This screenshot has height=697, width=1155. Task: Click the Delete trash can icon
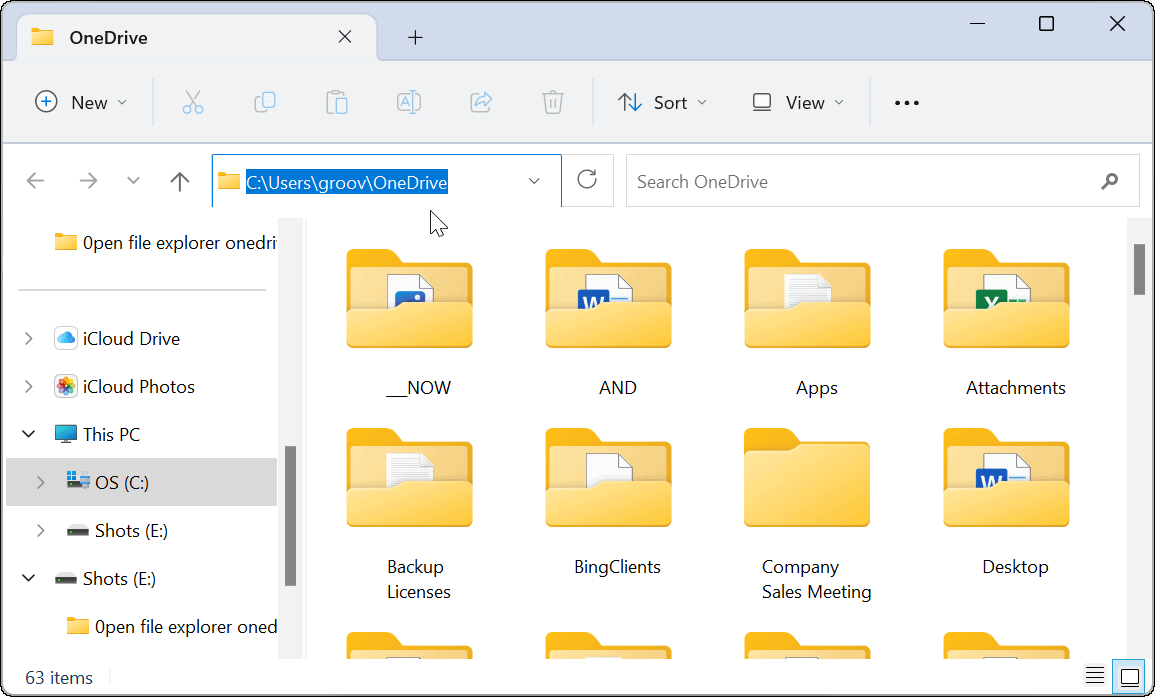(552, 102)
